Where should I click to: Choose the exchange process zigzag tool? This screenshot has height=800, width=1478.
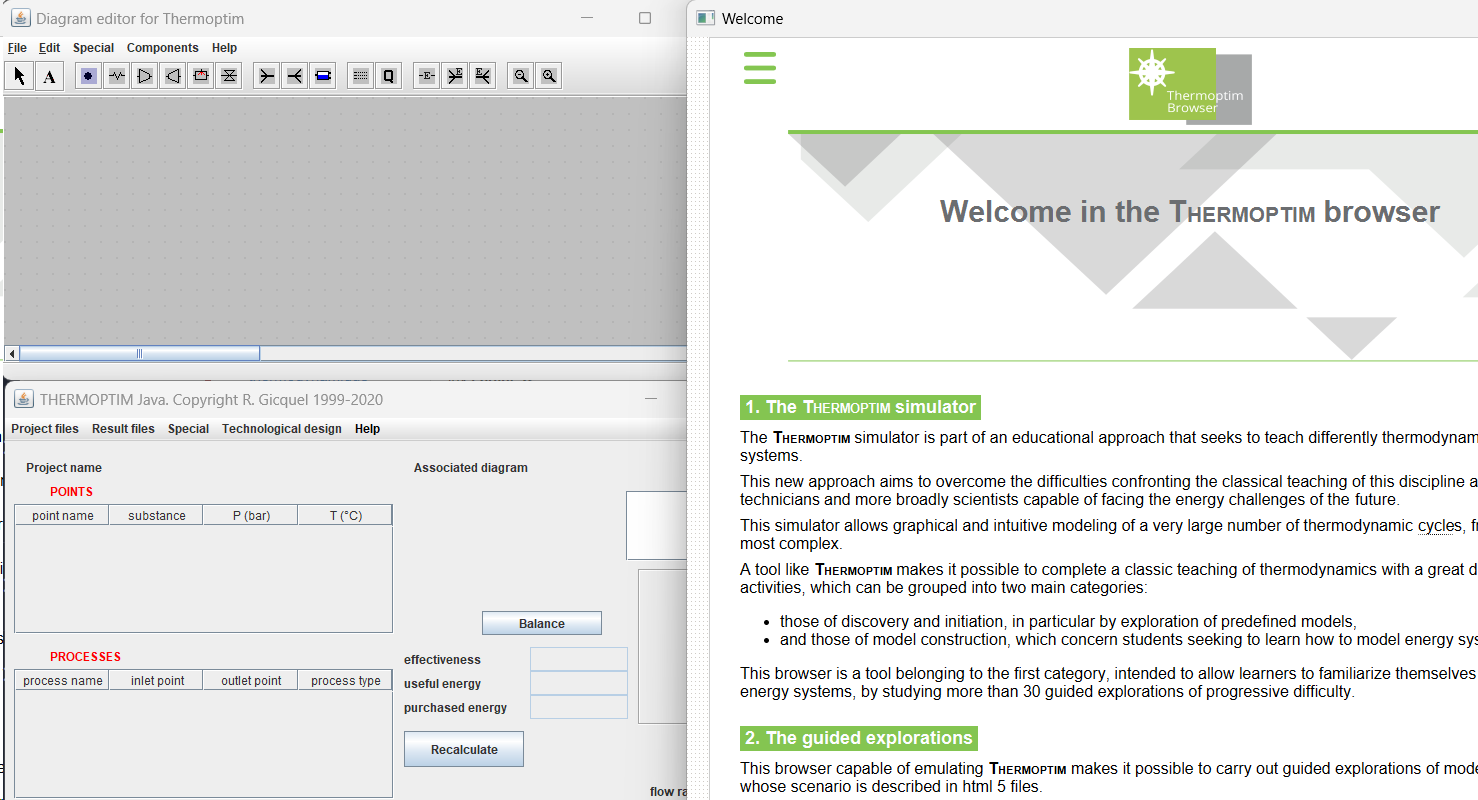click(117, 76)
